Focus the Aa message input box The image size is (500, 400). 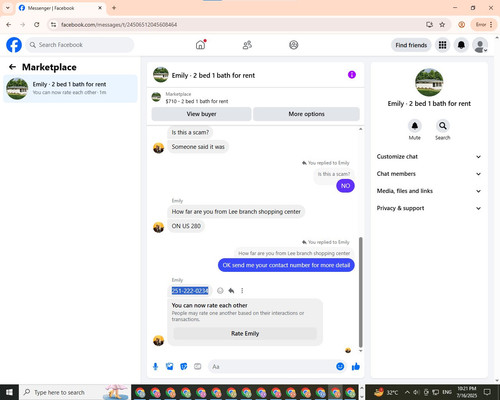coord(272,367)
